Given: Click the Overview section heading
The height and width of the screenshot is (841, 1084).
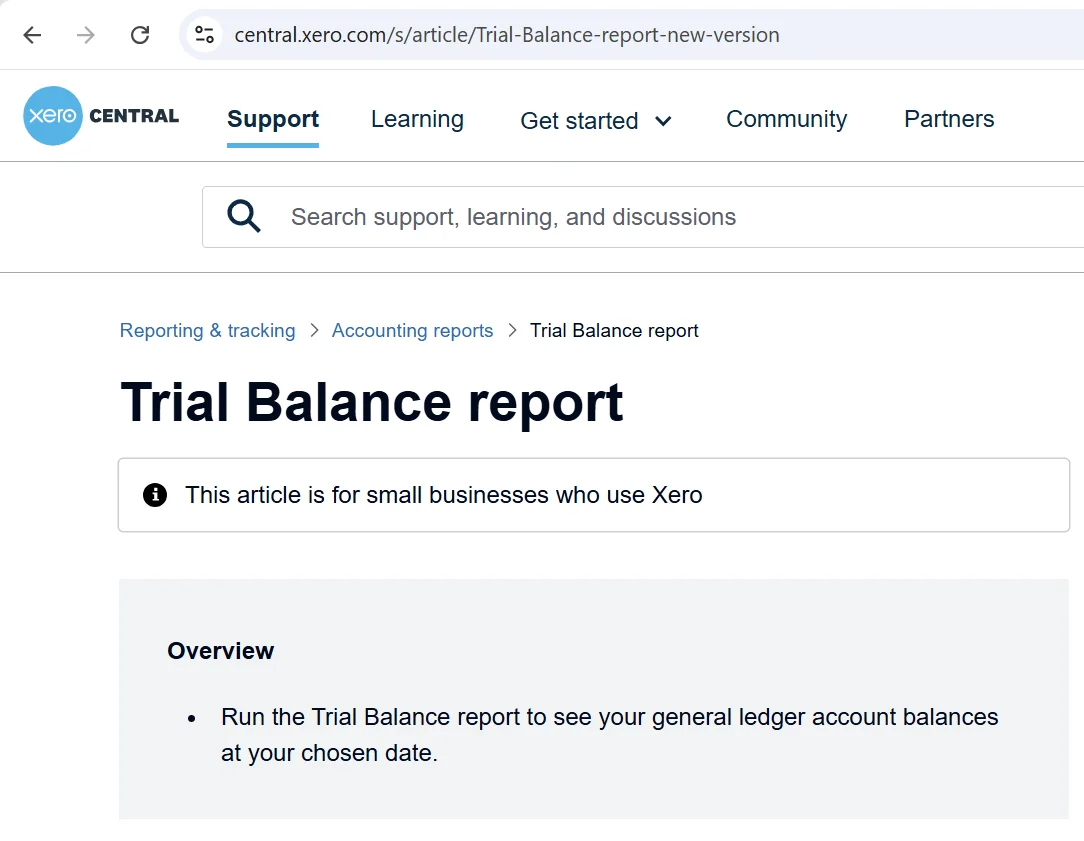Looking at the screenshot, I should [220, 651].
